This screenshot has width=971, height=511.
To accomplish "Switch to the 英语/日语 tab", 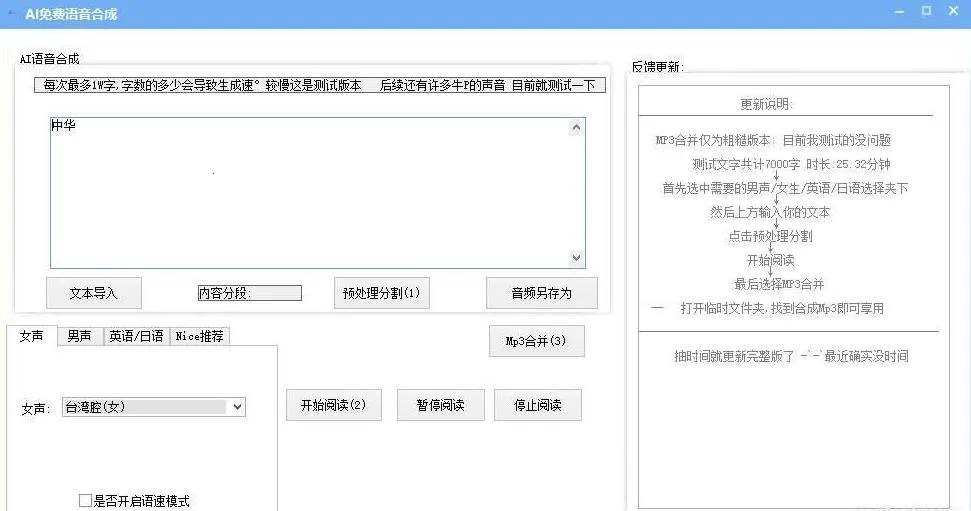I will [136, 336].
